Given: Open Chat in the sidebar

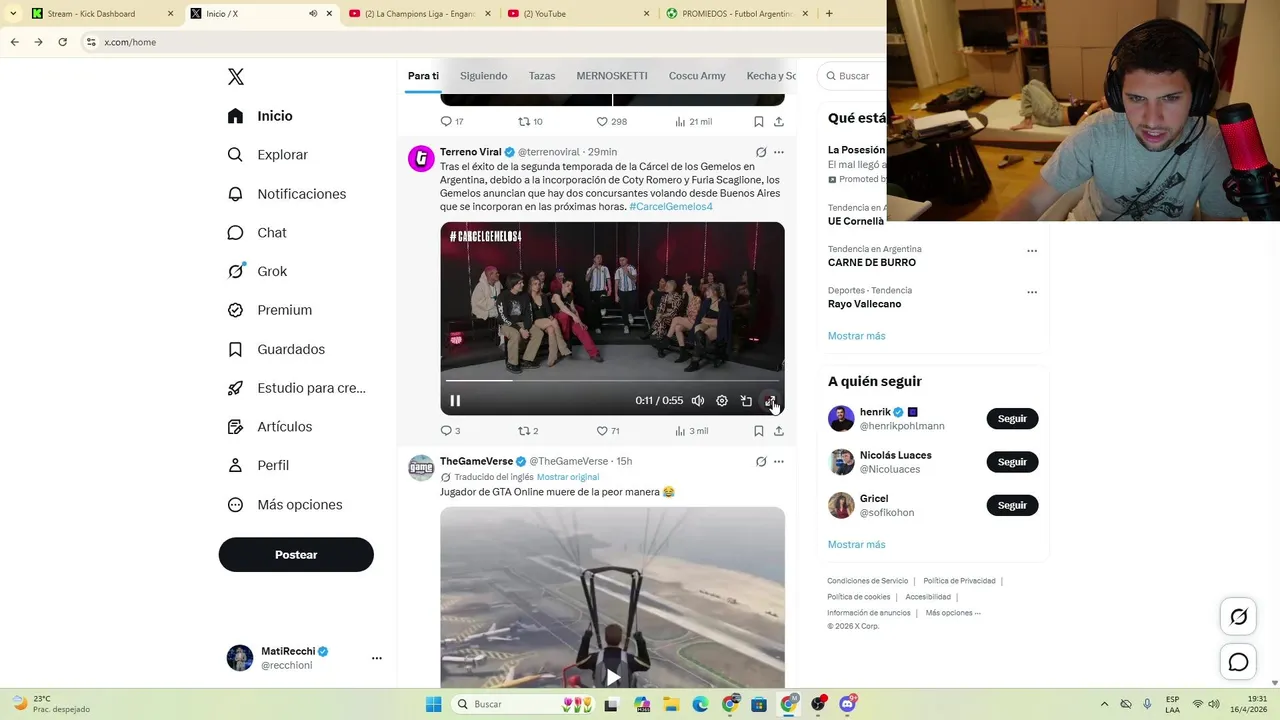Looking at the screenshot, I should (x=257, y=233).
